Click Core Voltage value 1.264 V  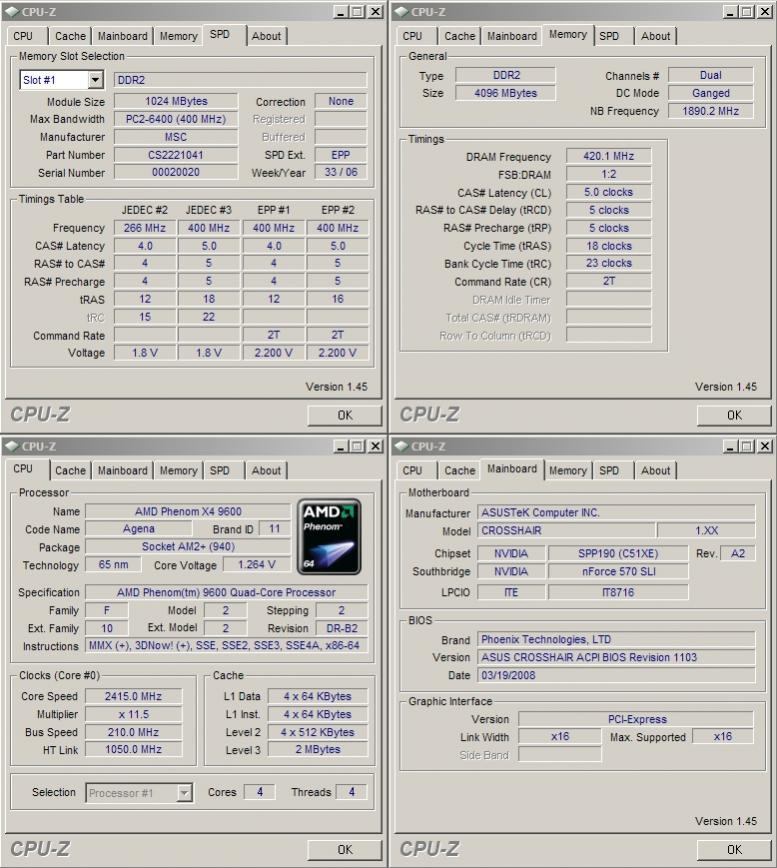256,565
